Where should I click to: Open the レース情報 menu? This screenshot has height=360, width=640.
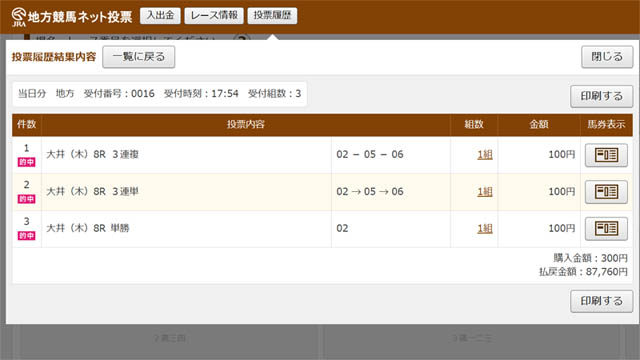[x=214, y=16]
